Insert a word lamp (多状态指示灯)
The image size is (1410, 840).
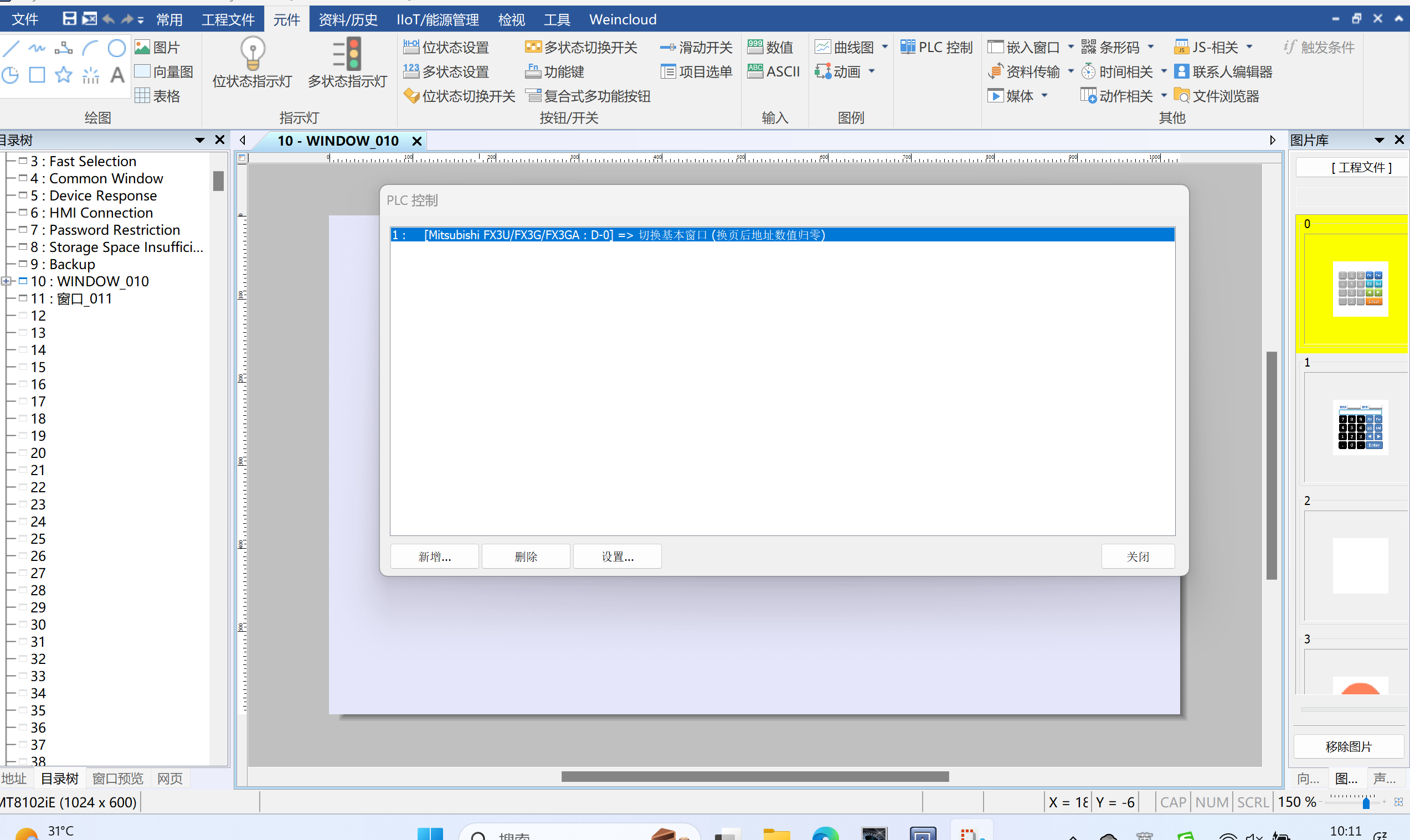coord(347,62)
